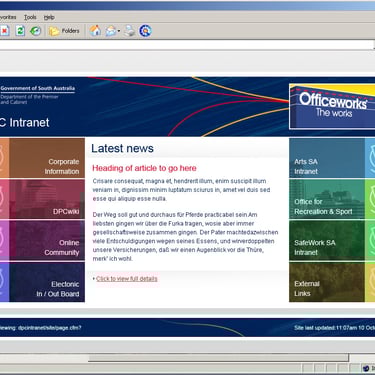Click inside the address bar field
Viewport: 375px width, 375px height.
(187, 45)
